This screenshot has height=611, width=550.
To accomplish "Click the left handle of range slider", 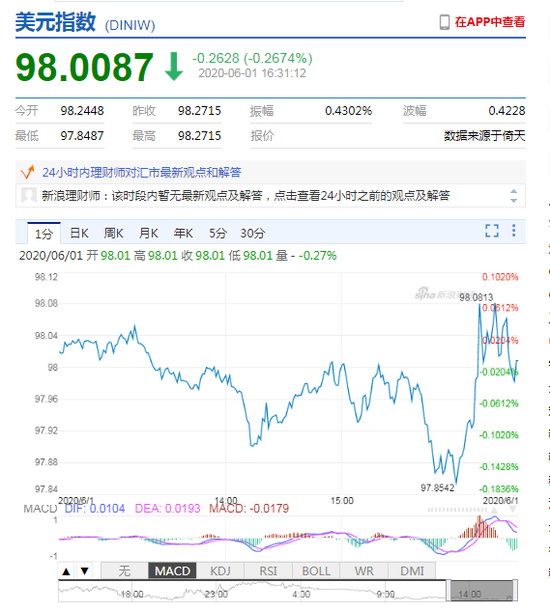I will (x=448, y=591).
